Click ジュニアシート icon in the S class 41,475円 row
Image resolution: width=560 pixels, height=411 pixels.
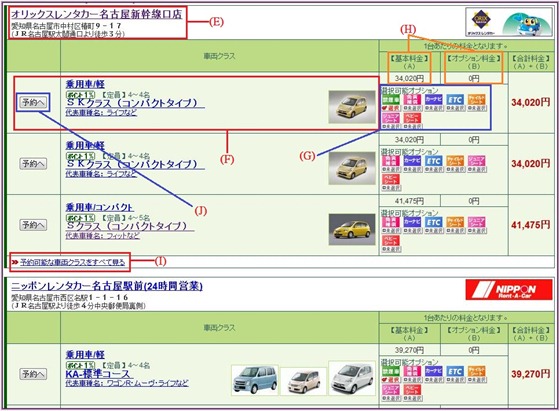[x=477, y=222]
